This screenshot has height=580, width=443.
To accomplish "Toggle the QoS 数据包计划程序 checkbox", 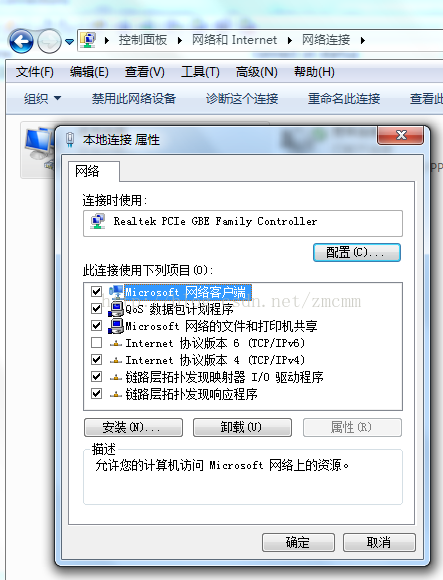I will pos(97,308).
